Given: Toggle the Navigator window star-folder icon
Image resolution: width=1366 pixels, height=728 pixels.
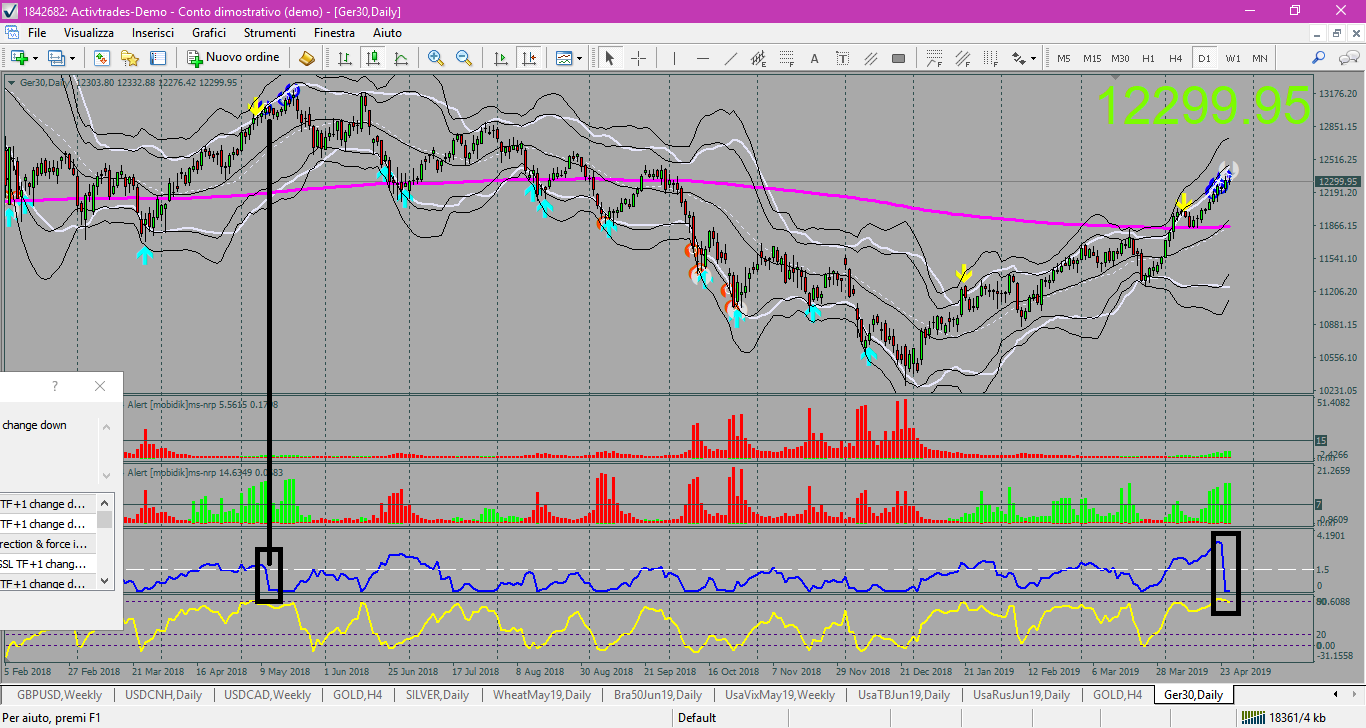Looking at the screenshot, I should tap(129, 58).
